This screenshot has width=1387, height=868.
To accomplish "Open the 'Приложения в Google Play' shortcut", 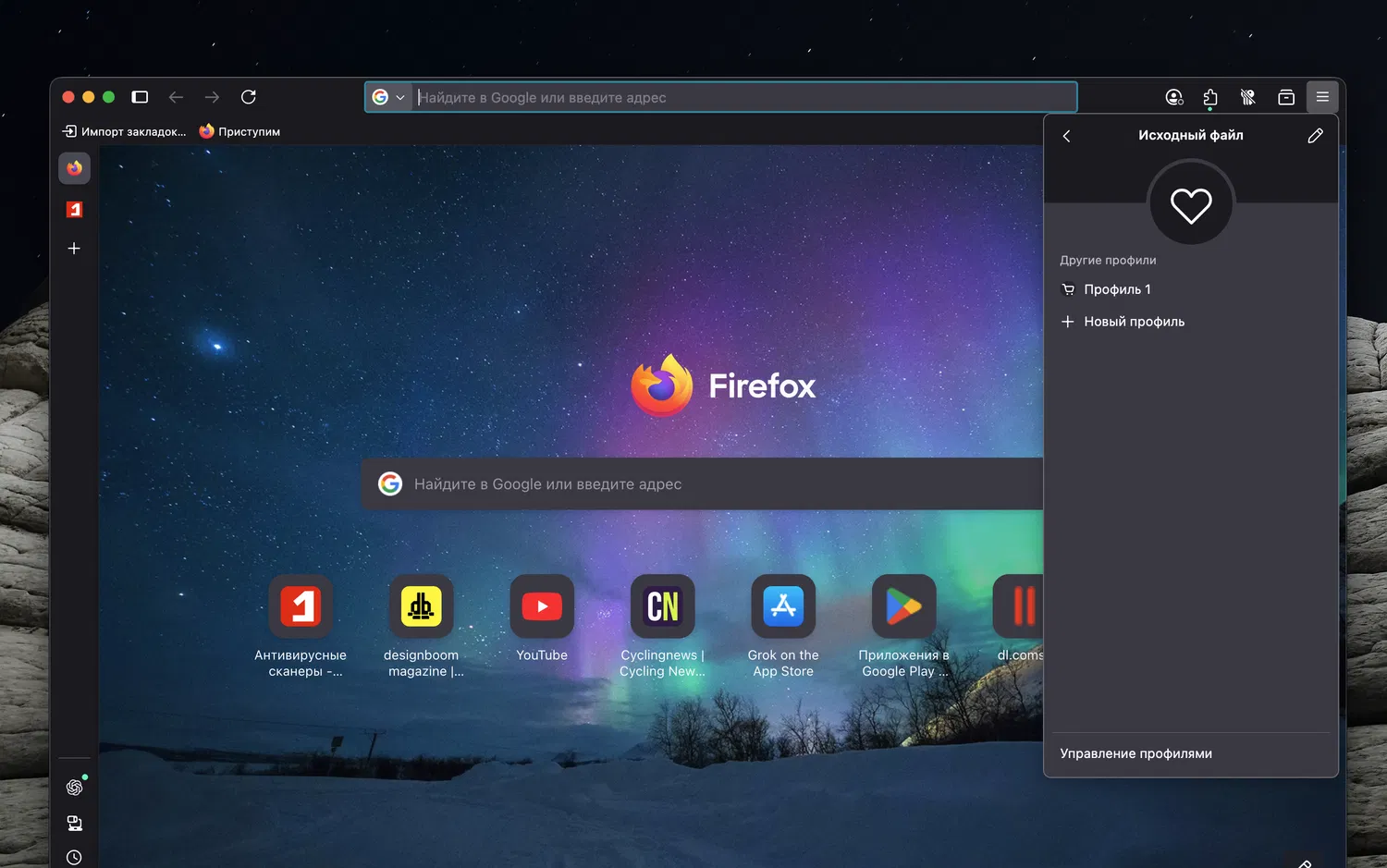I will pos(904,626).
